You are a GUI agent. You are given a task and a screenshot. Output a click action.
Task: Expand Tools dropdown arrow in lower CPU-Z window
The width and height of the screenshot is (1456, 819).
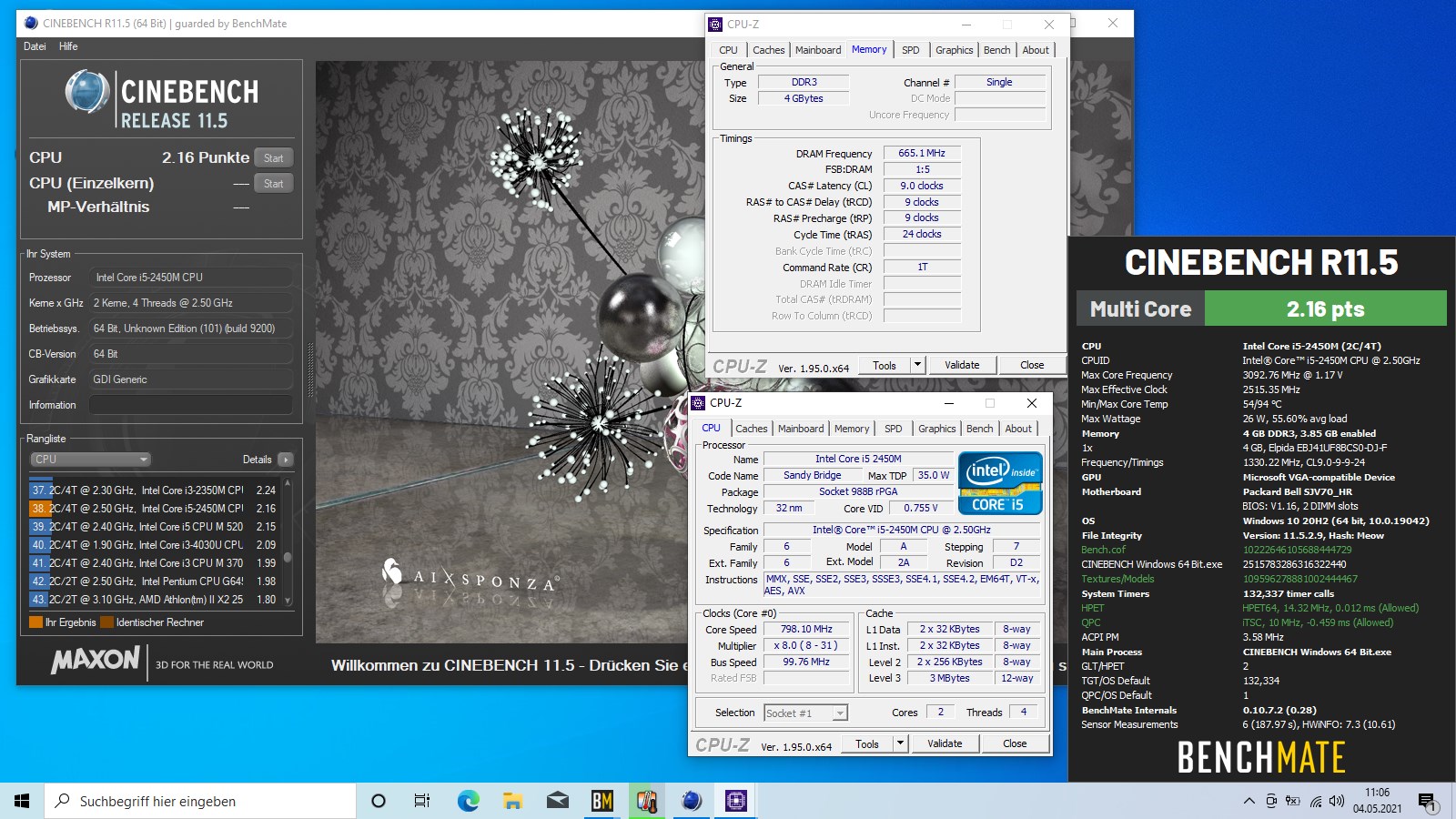pos(900,743)
